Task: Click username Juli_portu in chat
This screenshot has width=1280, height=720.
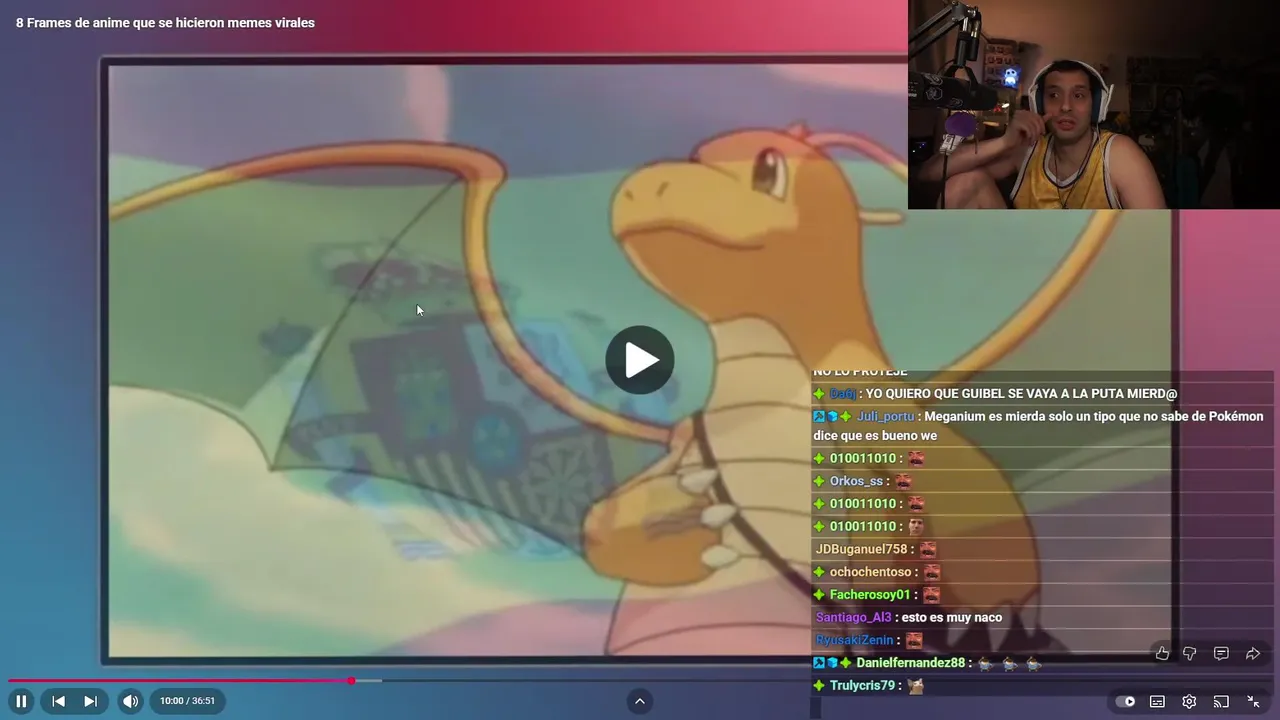Action: click(x=885, y=416)
